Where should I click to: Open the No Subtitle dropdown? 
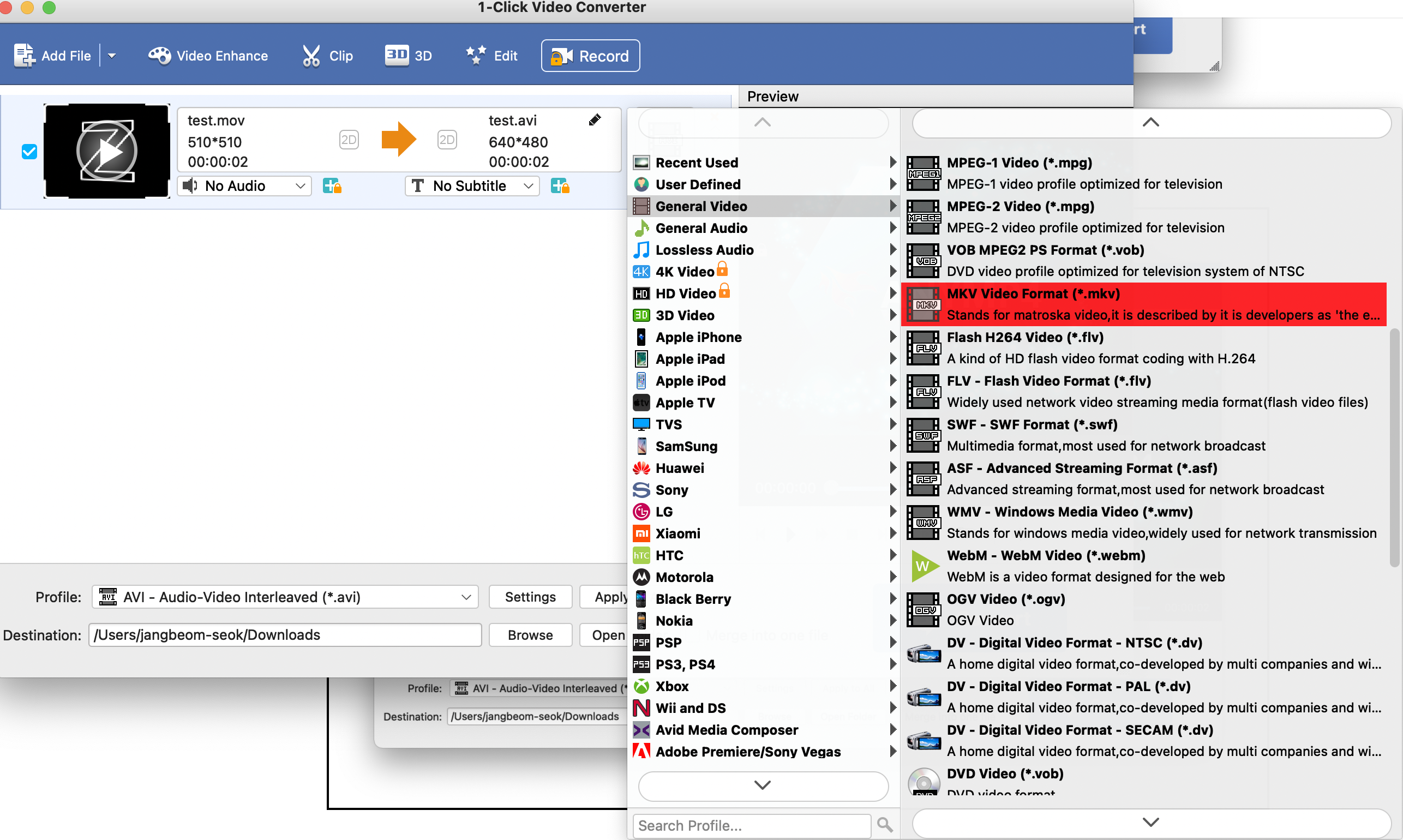(472, 185)
